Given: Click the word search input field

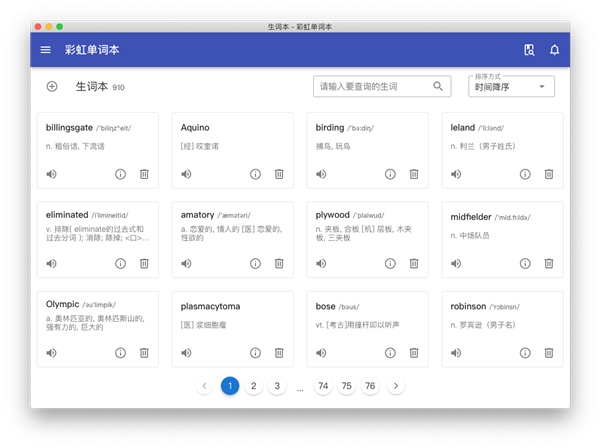Looking at the screenshot, I should coord(373,87).
